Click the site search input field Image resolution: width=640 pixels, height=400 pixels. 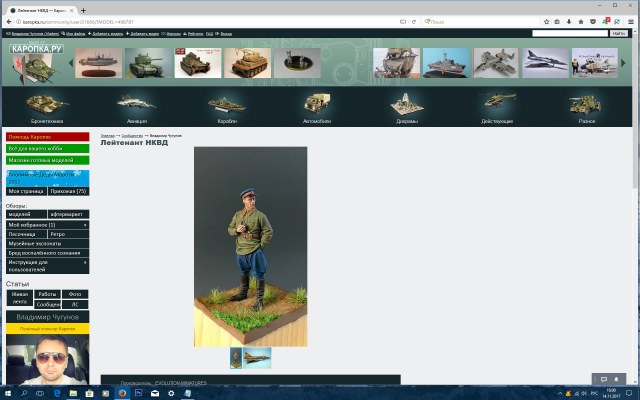pos(568,33)
